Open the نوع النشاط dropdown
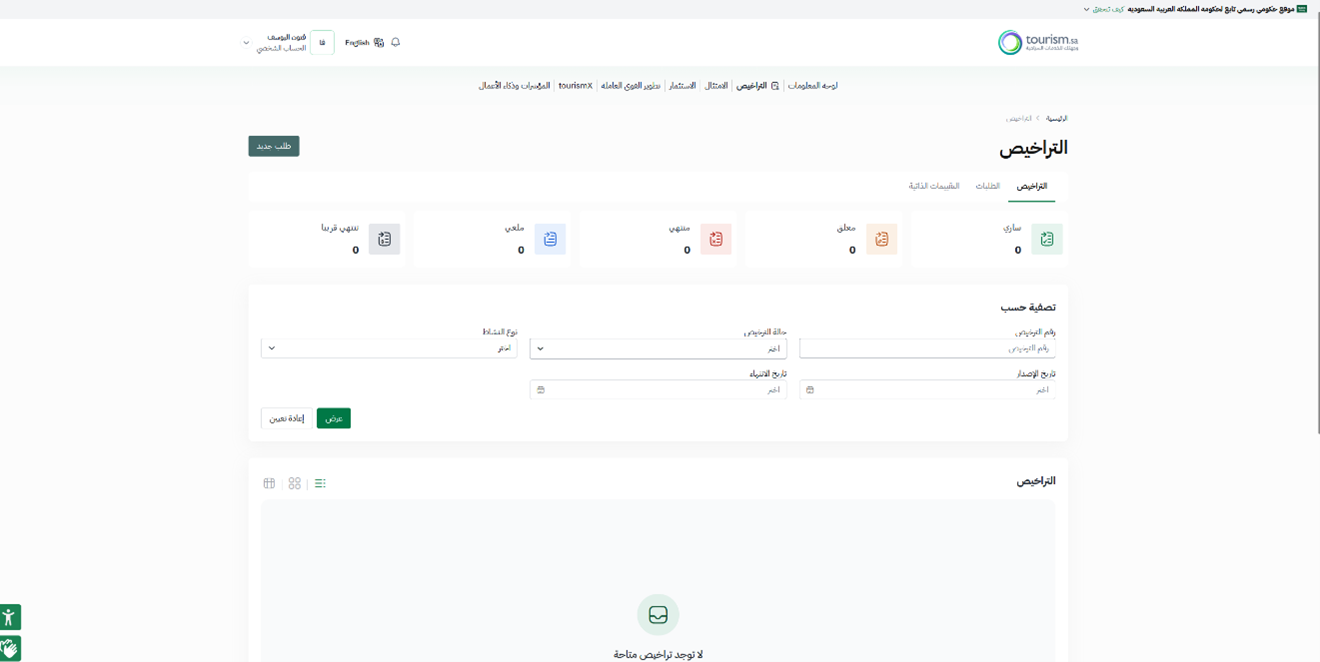The height and width of the screenshot is (662, 1320). tap(389, 349)
